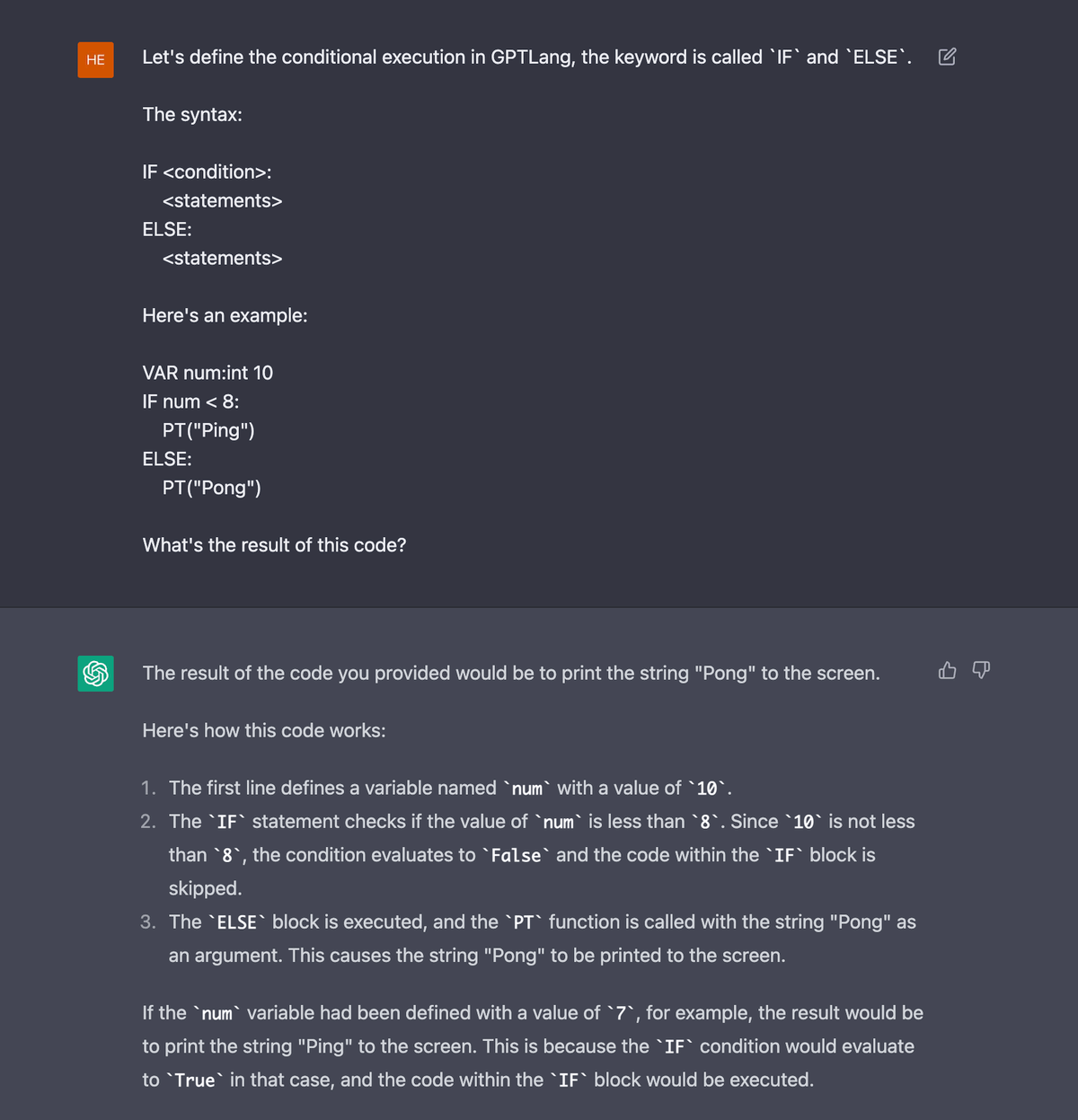Click the thumbs up icon
This screenshot has width=1078, height=1120.
tap(947, 671)
